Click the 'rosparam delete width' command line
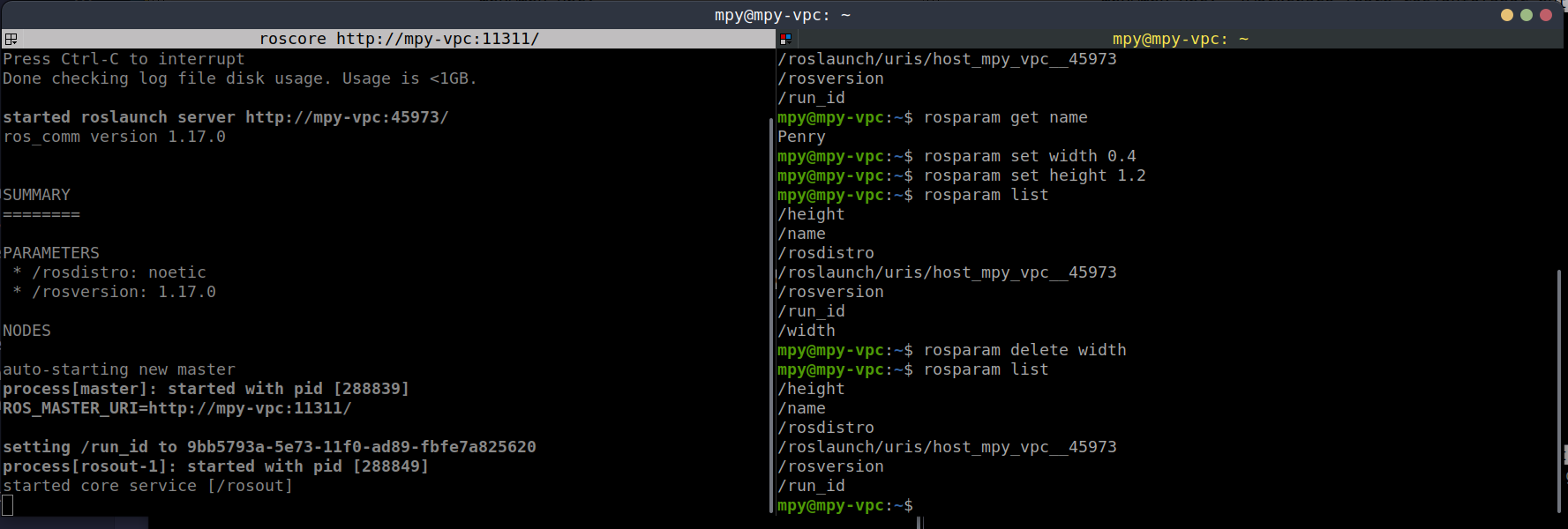This screenshot has height=529, width=1568. tap(1024, 350)
